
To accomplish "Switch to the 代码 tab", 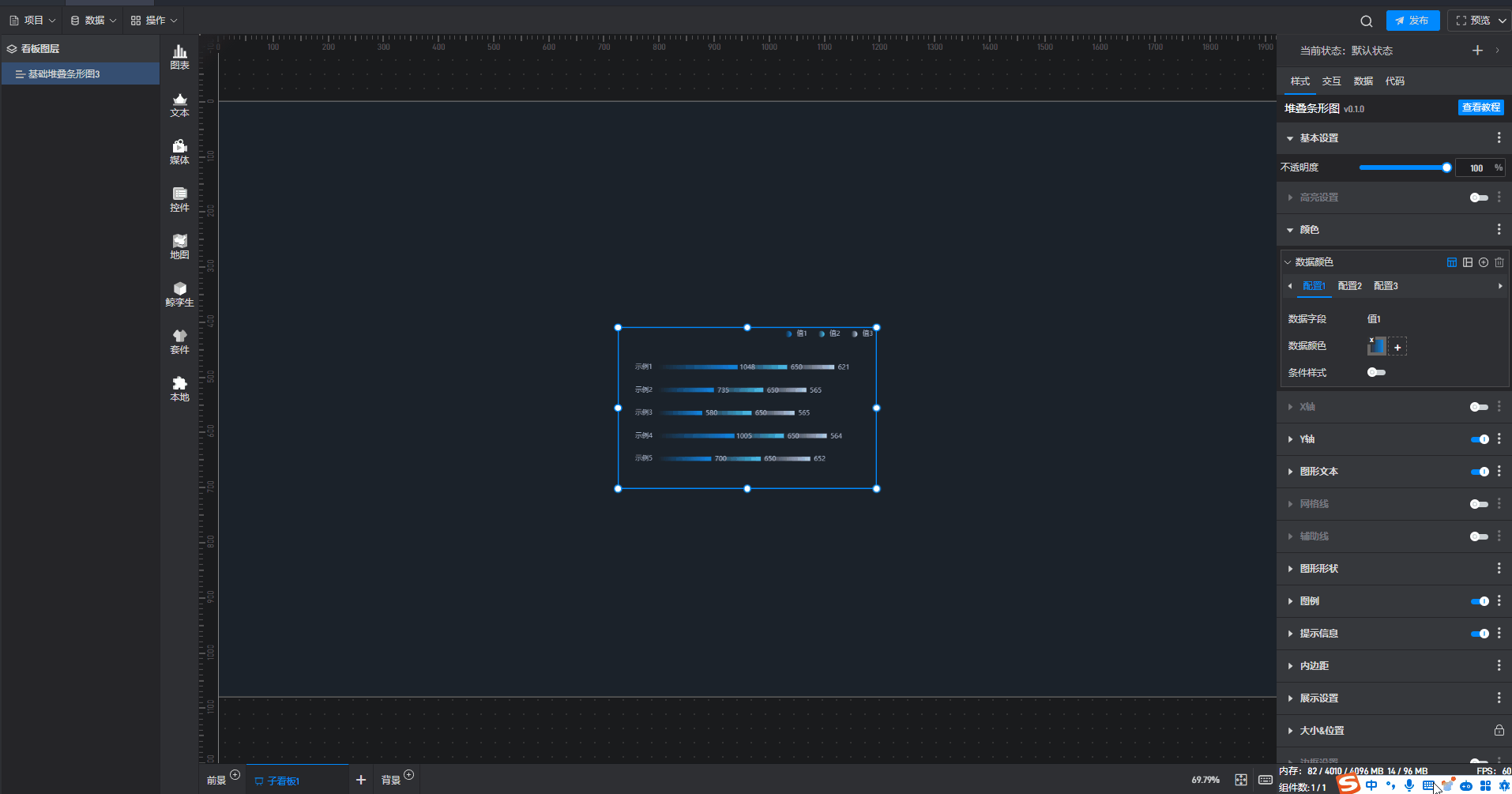I will [x=1394, y=81].
